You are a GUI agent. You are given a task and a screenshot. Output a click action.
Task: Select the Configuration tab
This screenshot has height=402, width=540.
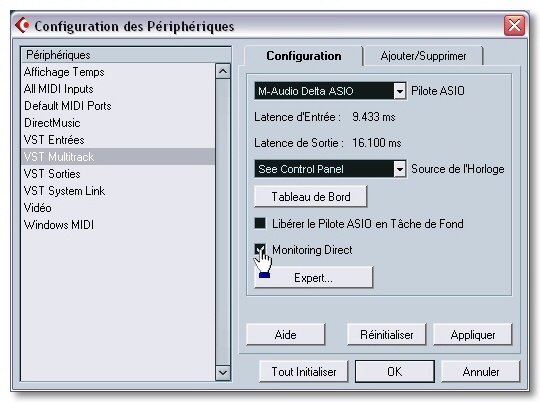pos(304,56)
